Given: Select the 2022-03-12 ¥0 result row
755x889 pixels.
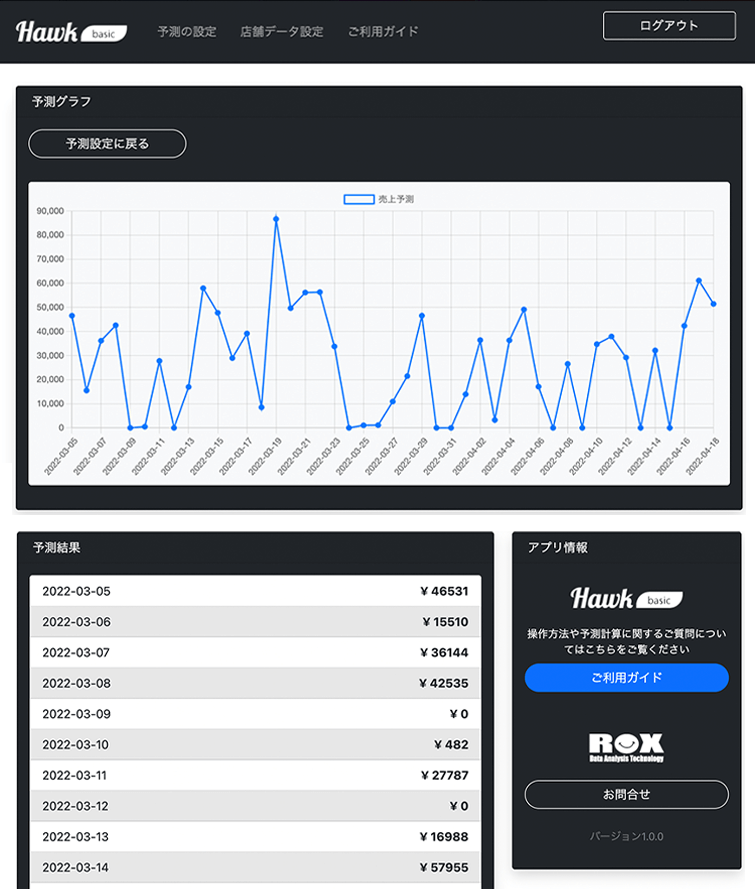Looking at the screenshot, I should pos(255,806).
